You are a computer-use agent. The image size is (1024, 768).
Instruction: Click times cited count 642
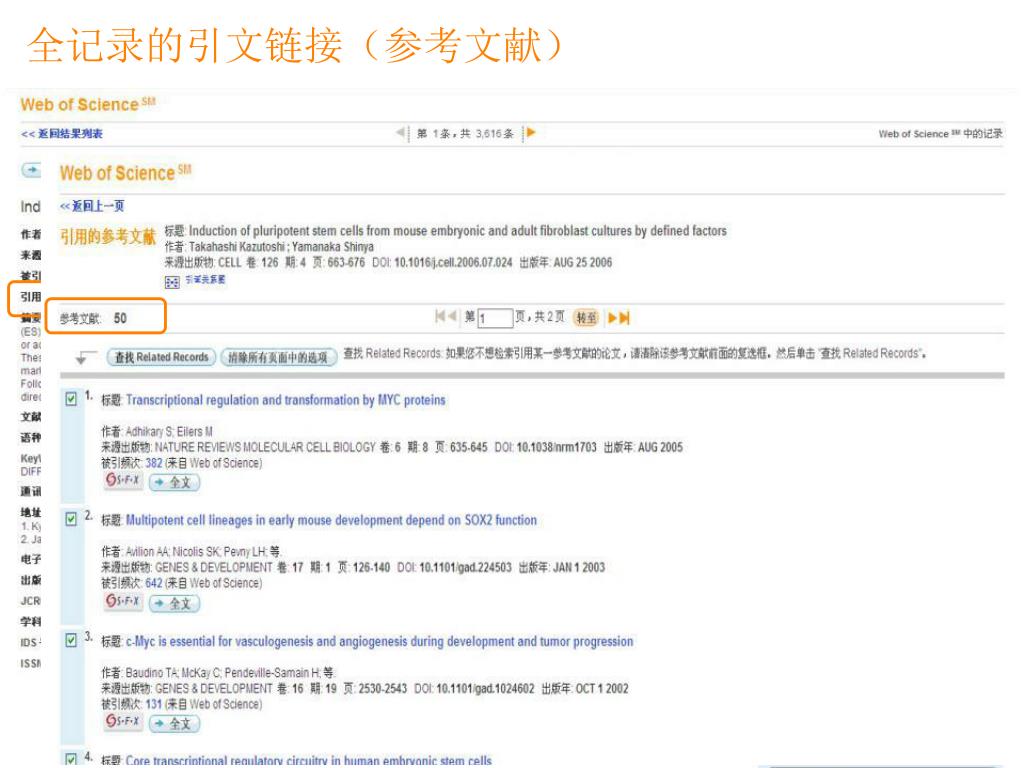point(153,583)
